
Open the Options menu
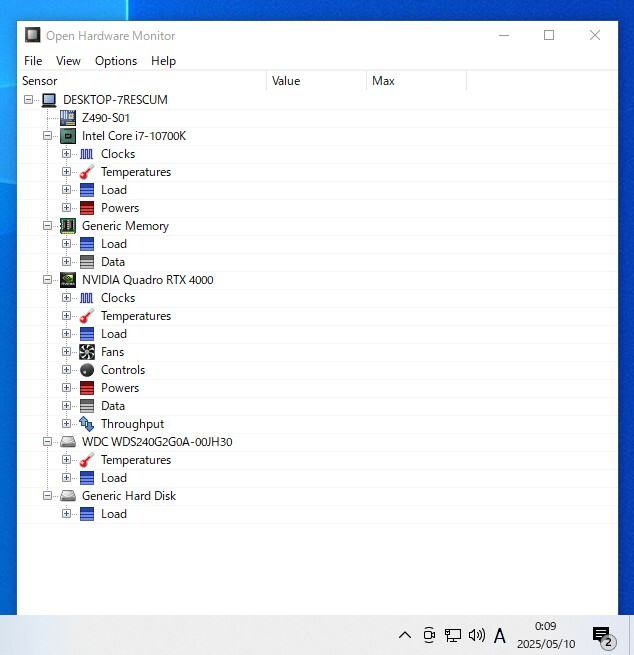pyautogui.click(x=116, y=61)
